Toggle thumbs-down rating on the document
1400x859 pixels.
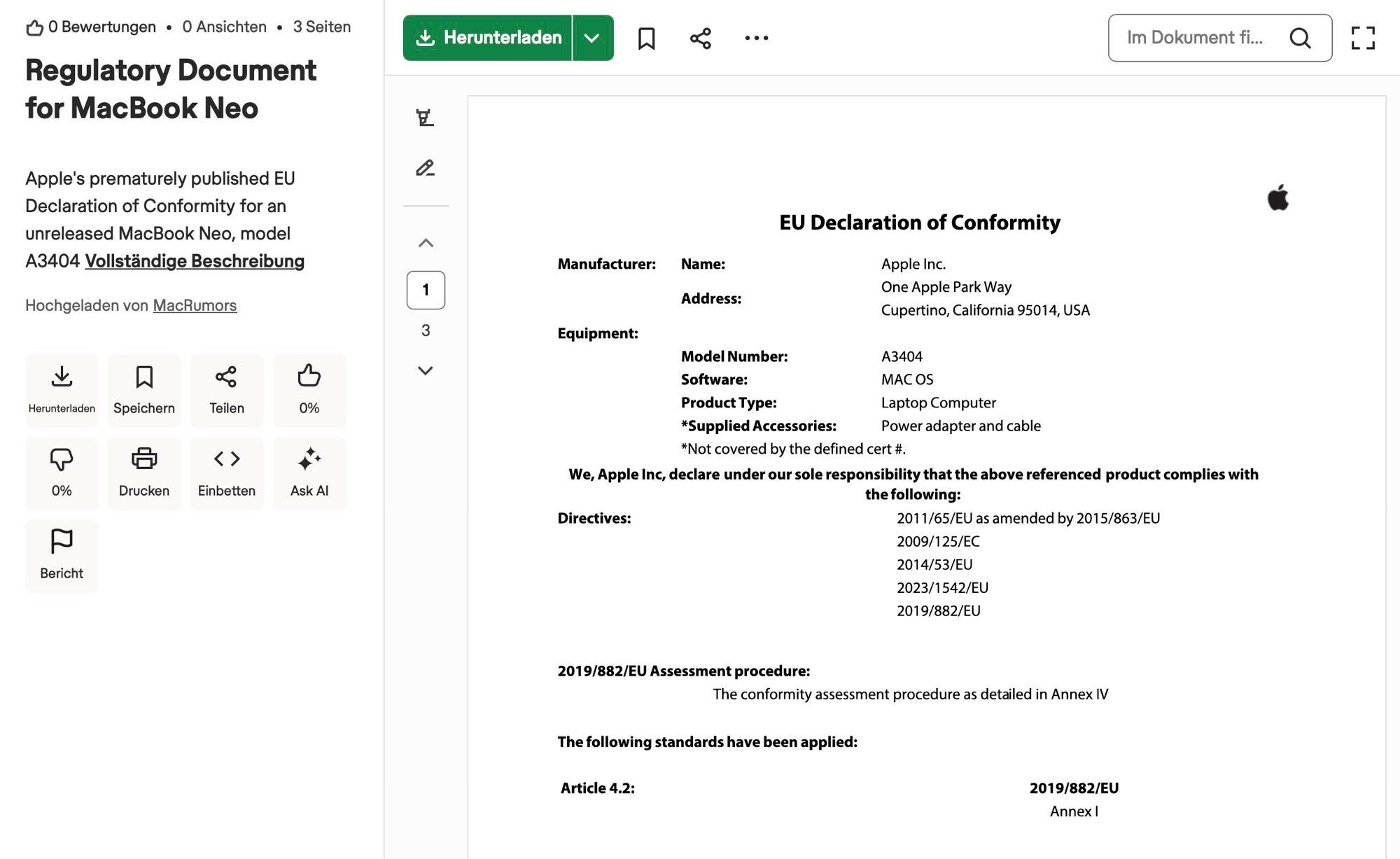[x=62, y=473]
